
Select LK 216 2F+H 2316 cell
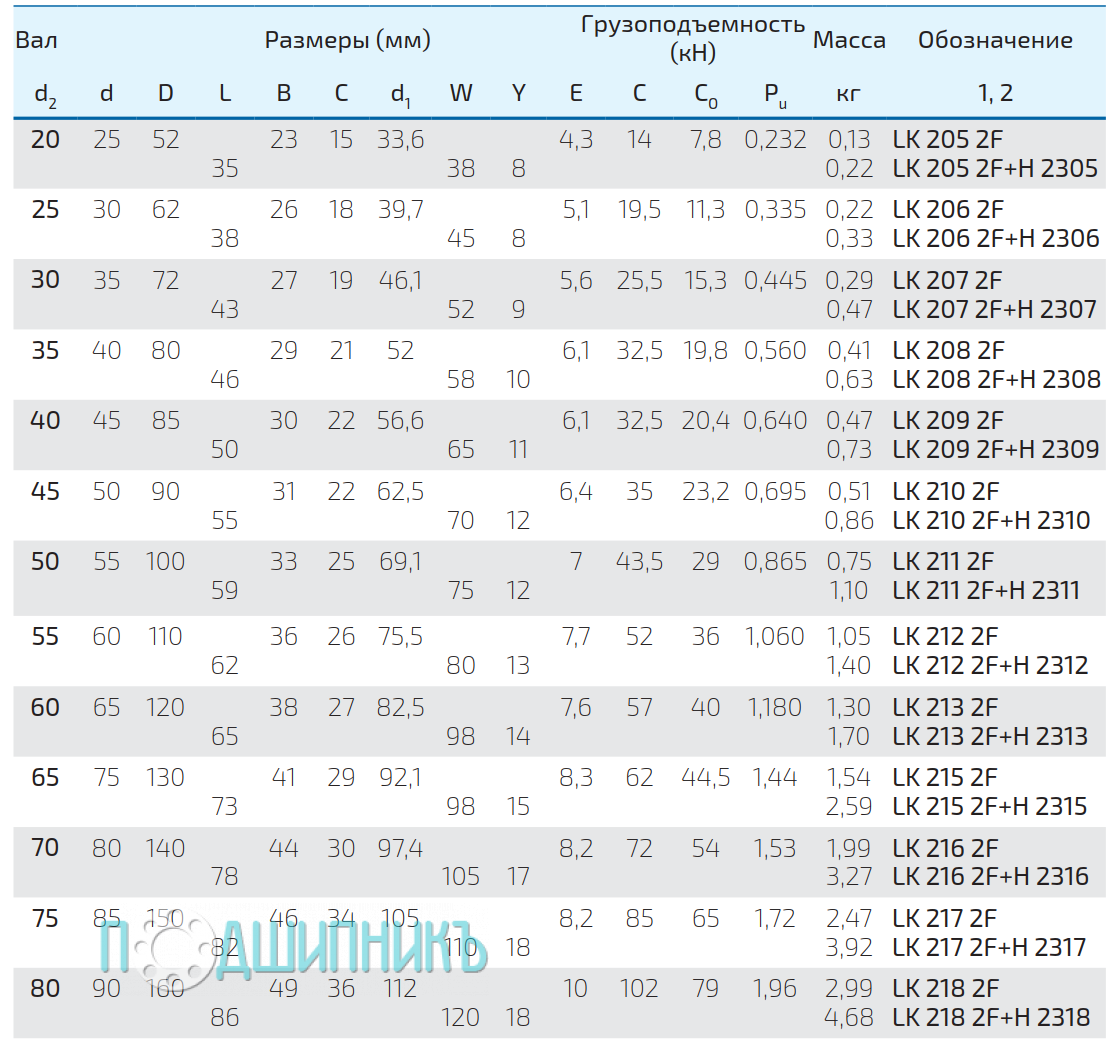click(x=990, y=877)
